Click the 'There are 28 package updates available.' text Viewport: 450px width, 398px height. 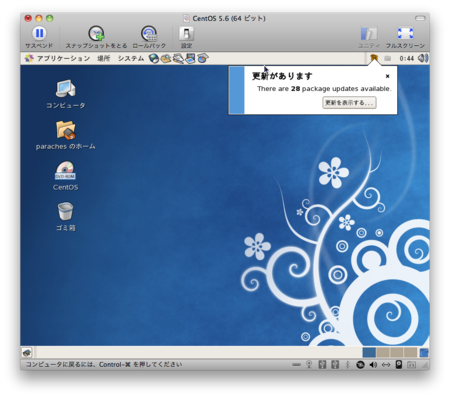[x=324, y=89]
